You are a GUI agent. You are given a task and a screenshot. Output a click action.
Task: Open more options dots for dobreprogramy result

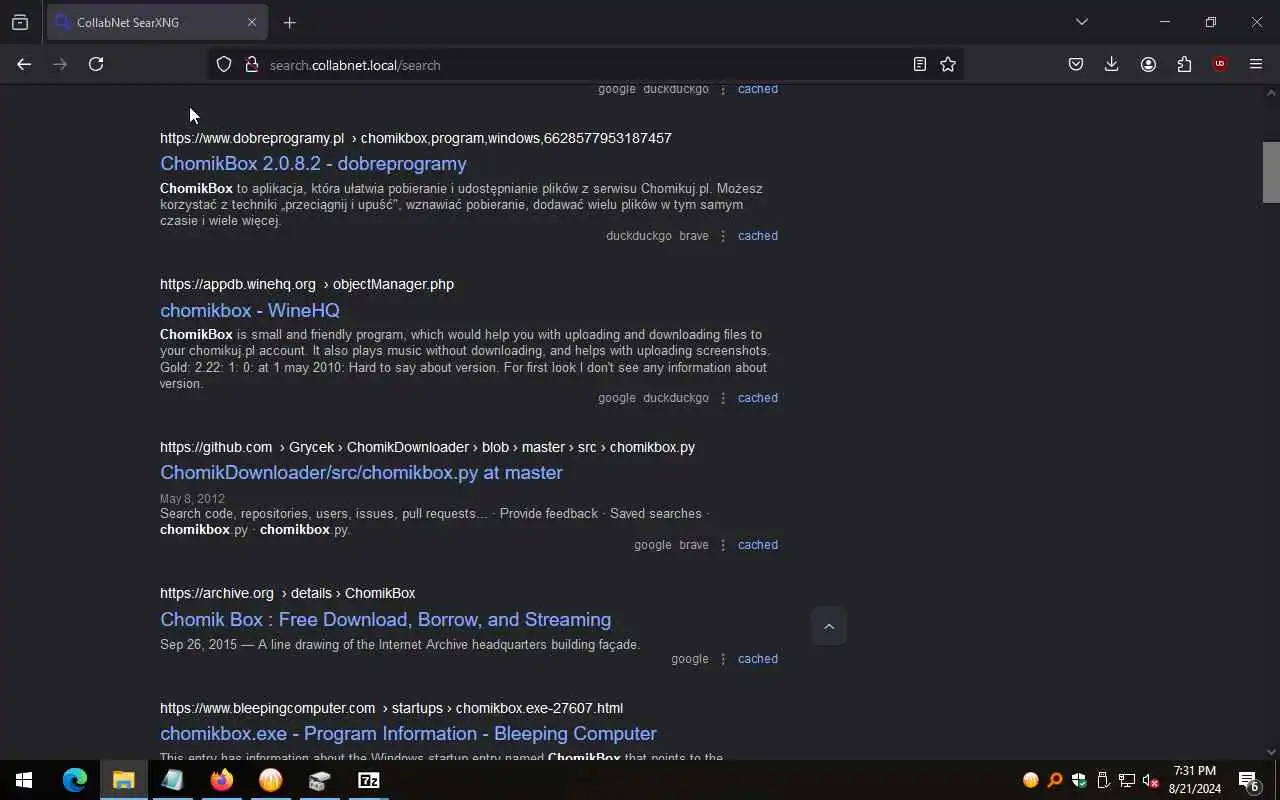(x=723, y=236)
